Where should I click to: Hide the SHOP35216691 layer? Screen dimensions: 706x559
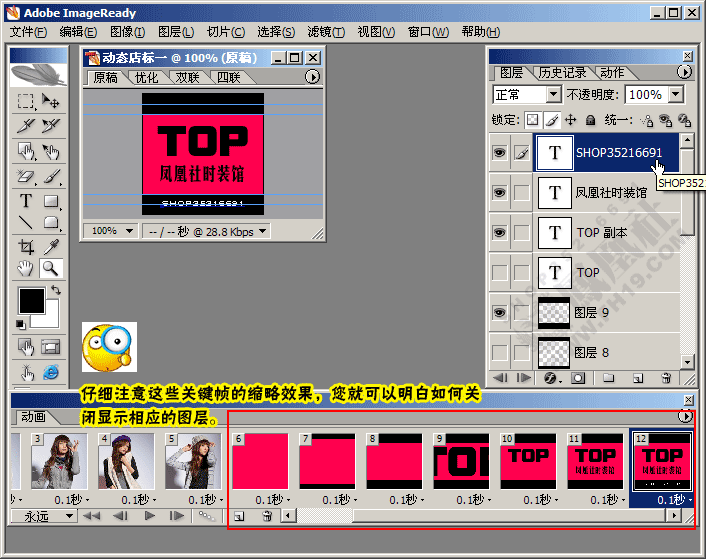click(x=499, y=153)
